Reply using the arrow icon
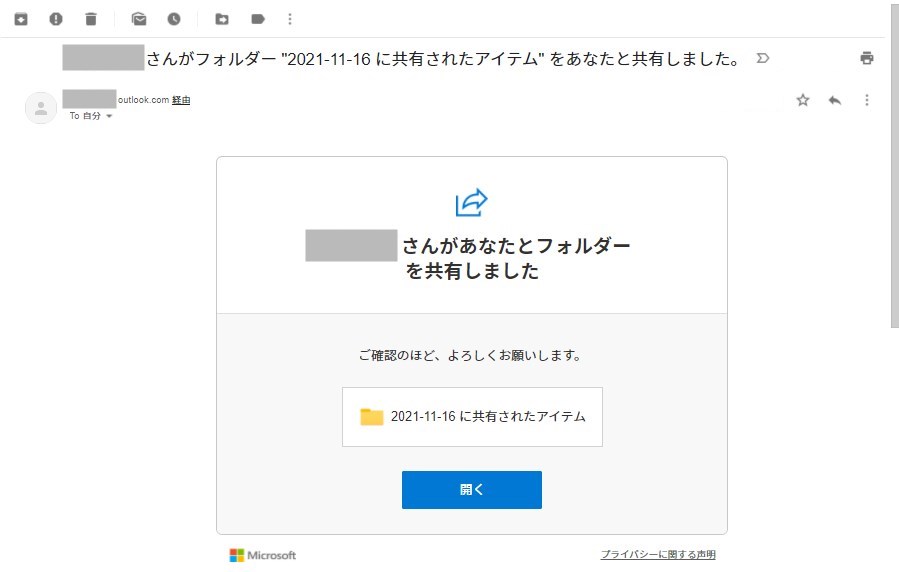Viewport: 899px width, 572px height. click(x=835, y=100)
